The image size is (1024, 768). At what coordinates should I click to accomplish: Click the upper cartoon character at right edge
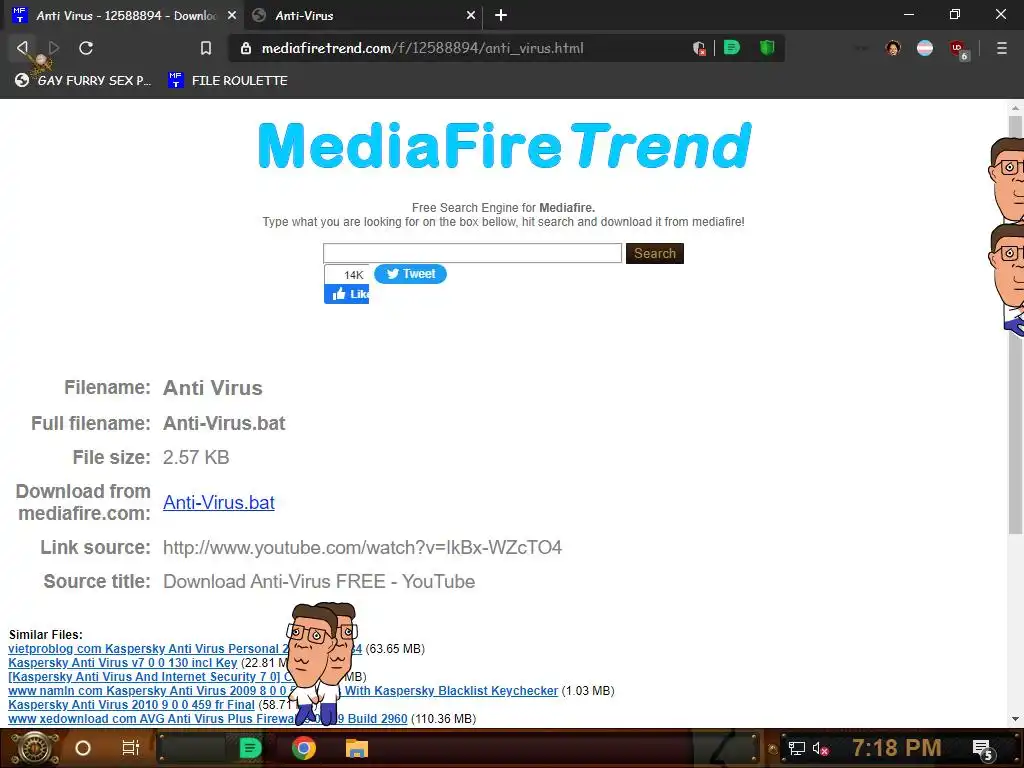(1006, 180)
